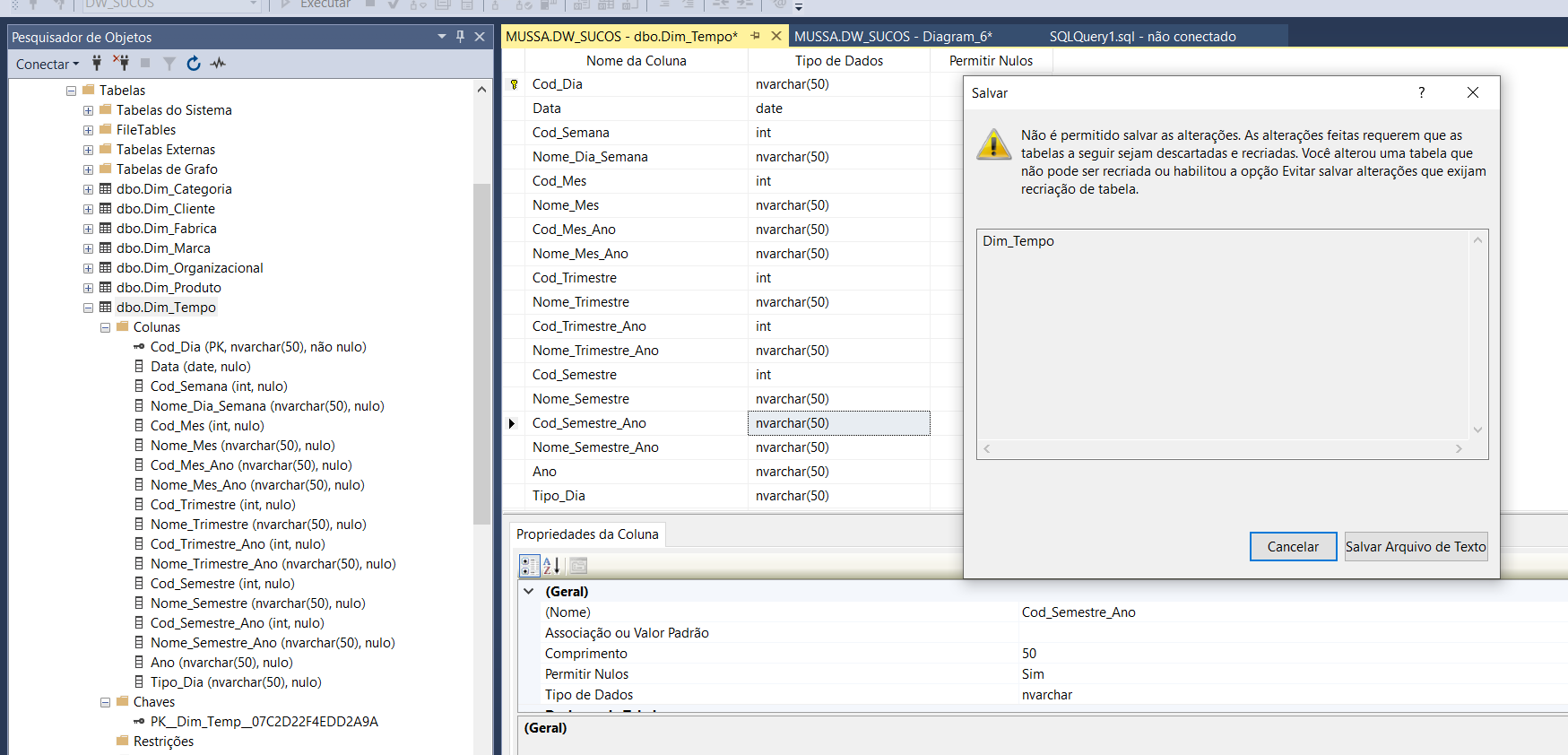This screenshot has width=1568, height=755.
Task: Select the MUSSA.DW_SUCOS - dbo.Dim_Tempo* tab
Action: pyautogui.click(x=622, y=36)
